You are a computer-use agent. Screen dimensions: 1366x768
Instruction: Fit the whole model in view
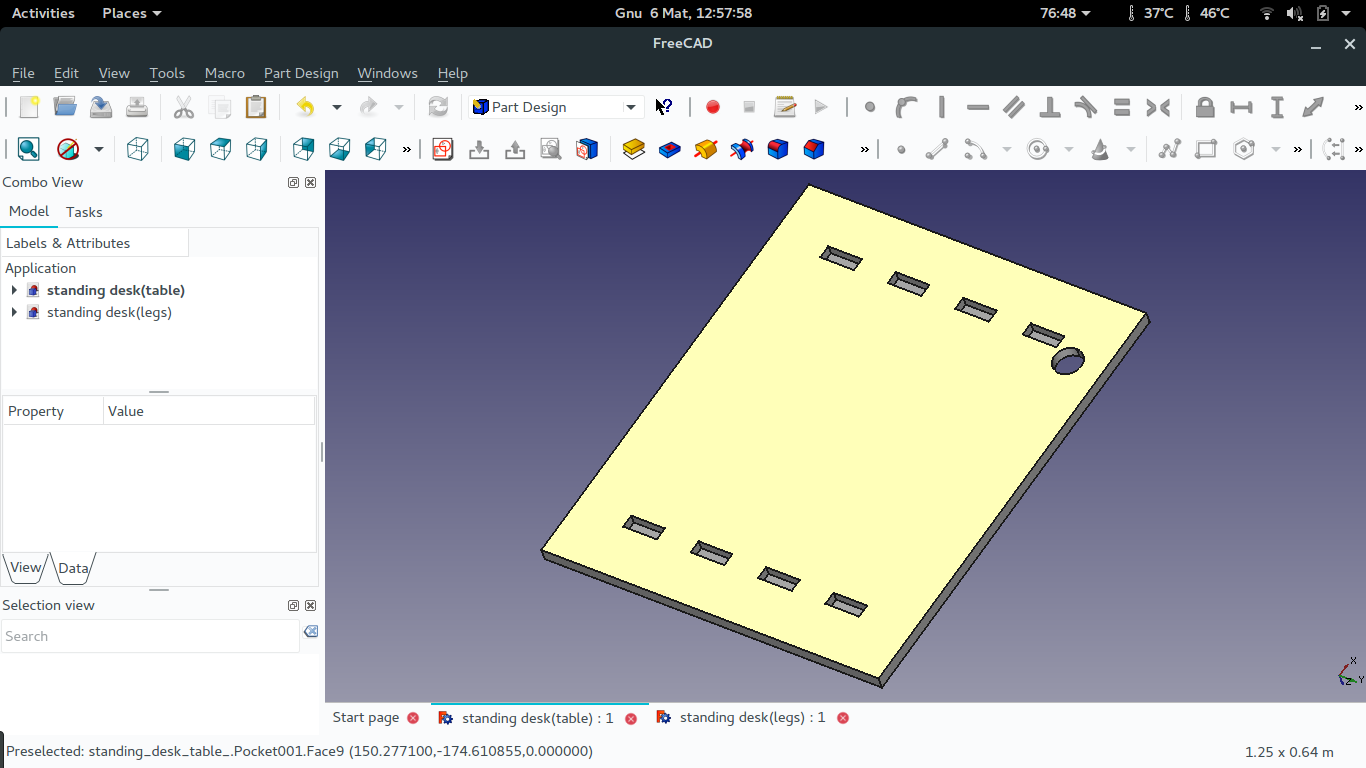pos(28,148)
